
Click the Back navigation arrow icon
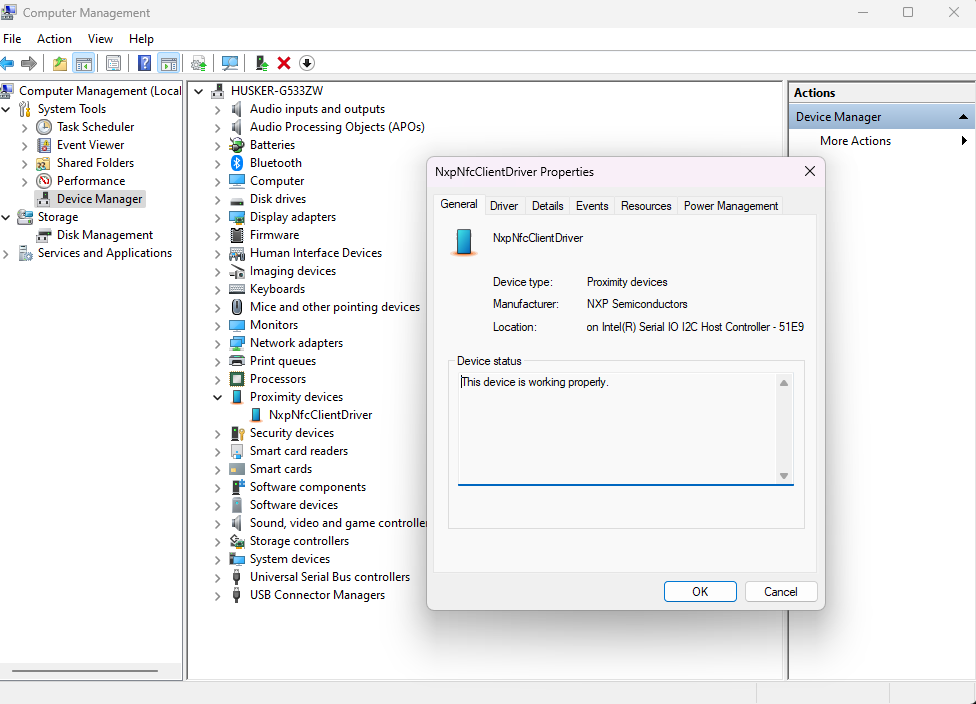pos(12,62)
